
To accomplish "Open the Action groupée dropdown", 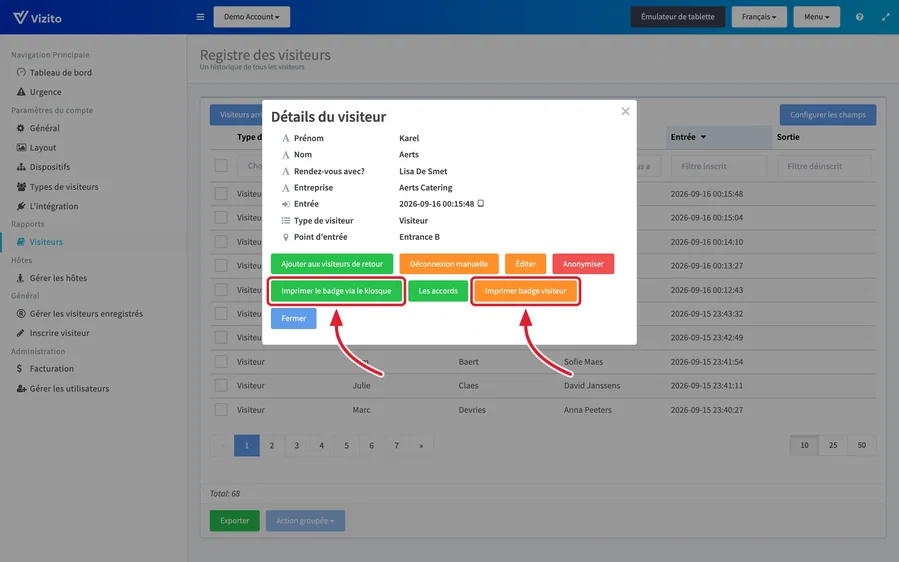I will (x=305, y=521).
